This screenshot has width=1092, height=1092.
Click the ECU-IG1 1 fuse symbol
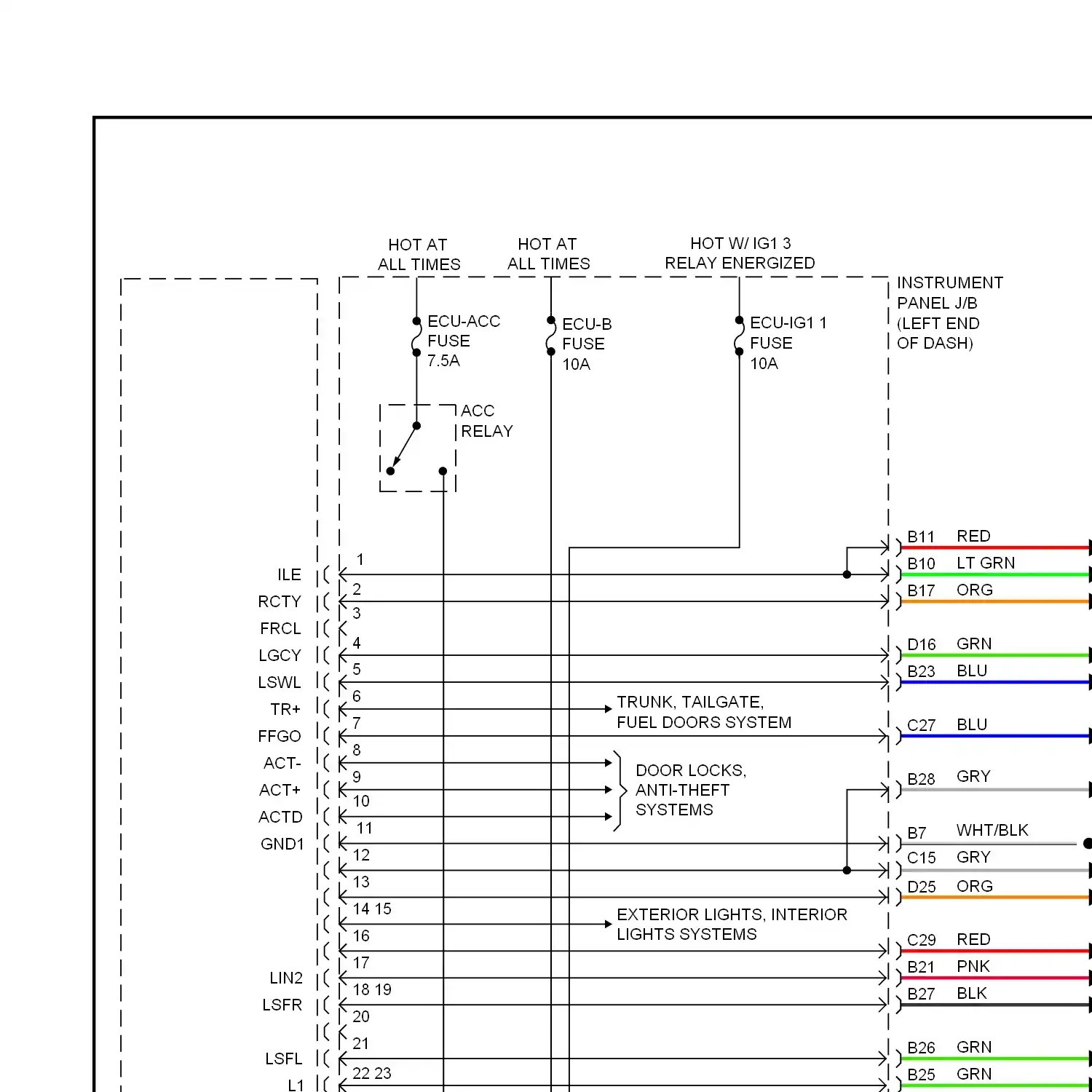739,336
